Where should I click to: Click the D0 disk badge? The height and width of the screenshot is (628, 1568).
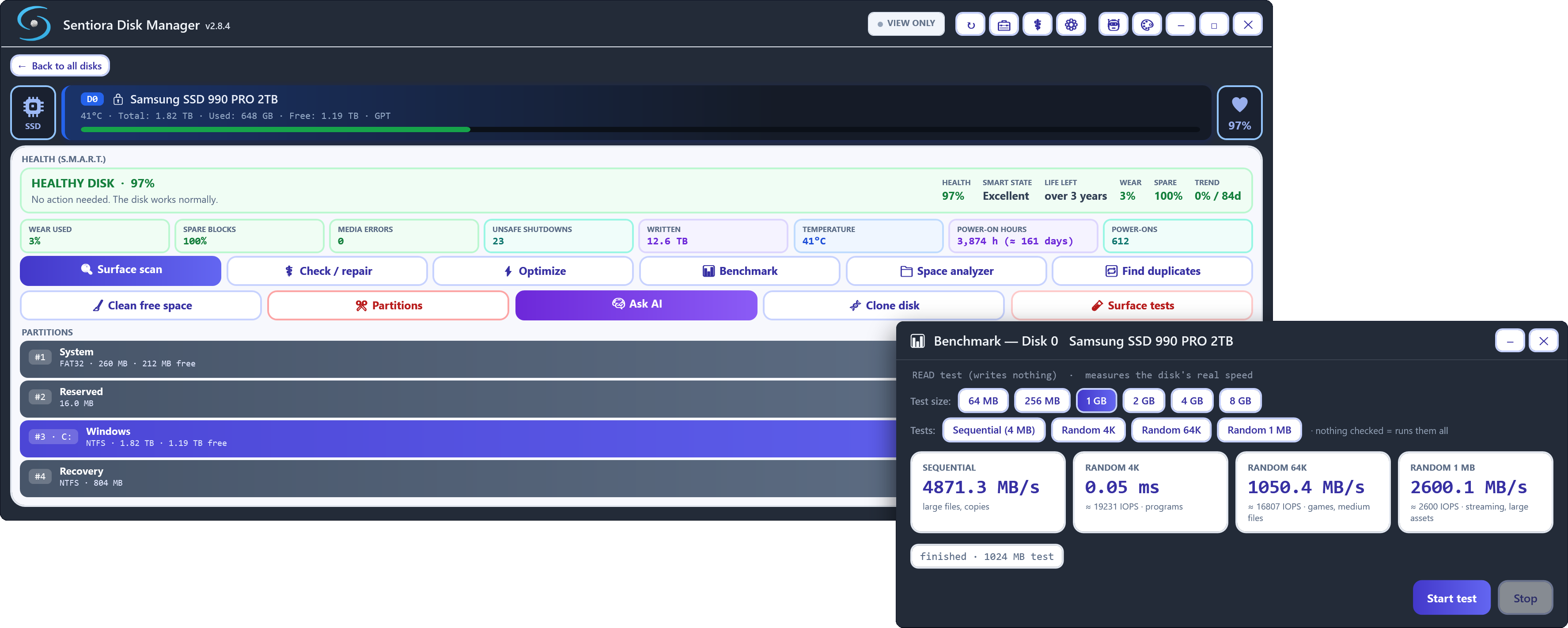tap(92, 99)
